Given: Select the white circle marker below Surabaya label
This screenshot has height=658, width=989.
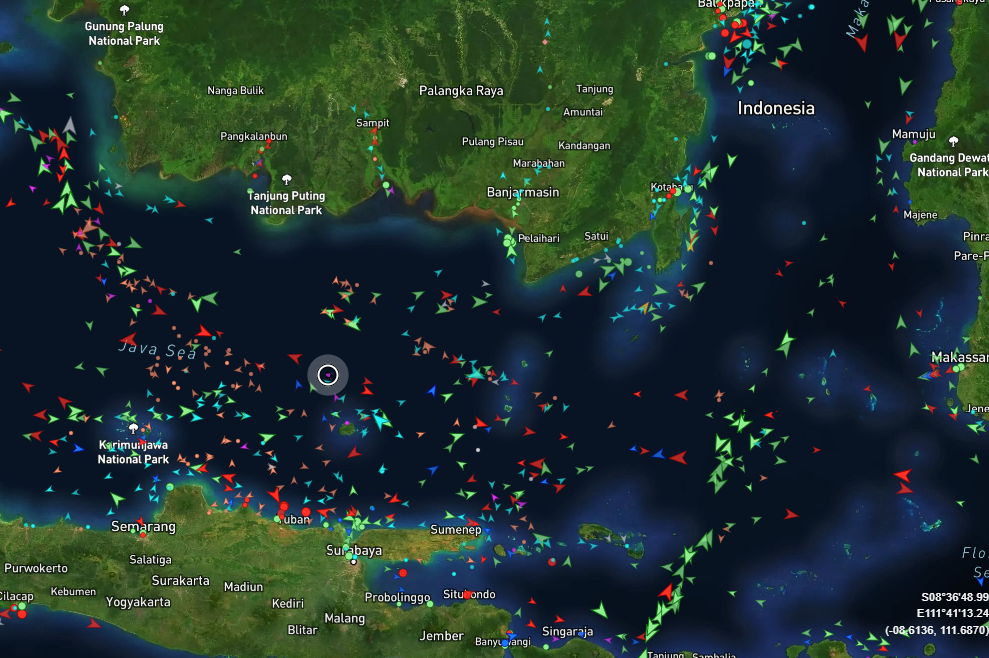Looking at the screenshot, I should click(353, 561).
